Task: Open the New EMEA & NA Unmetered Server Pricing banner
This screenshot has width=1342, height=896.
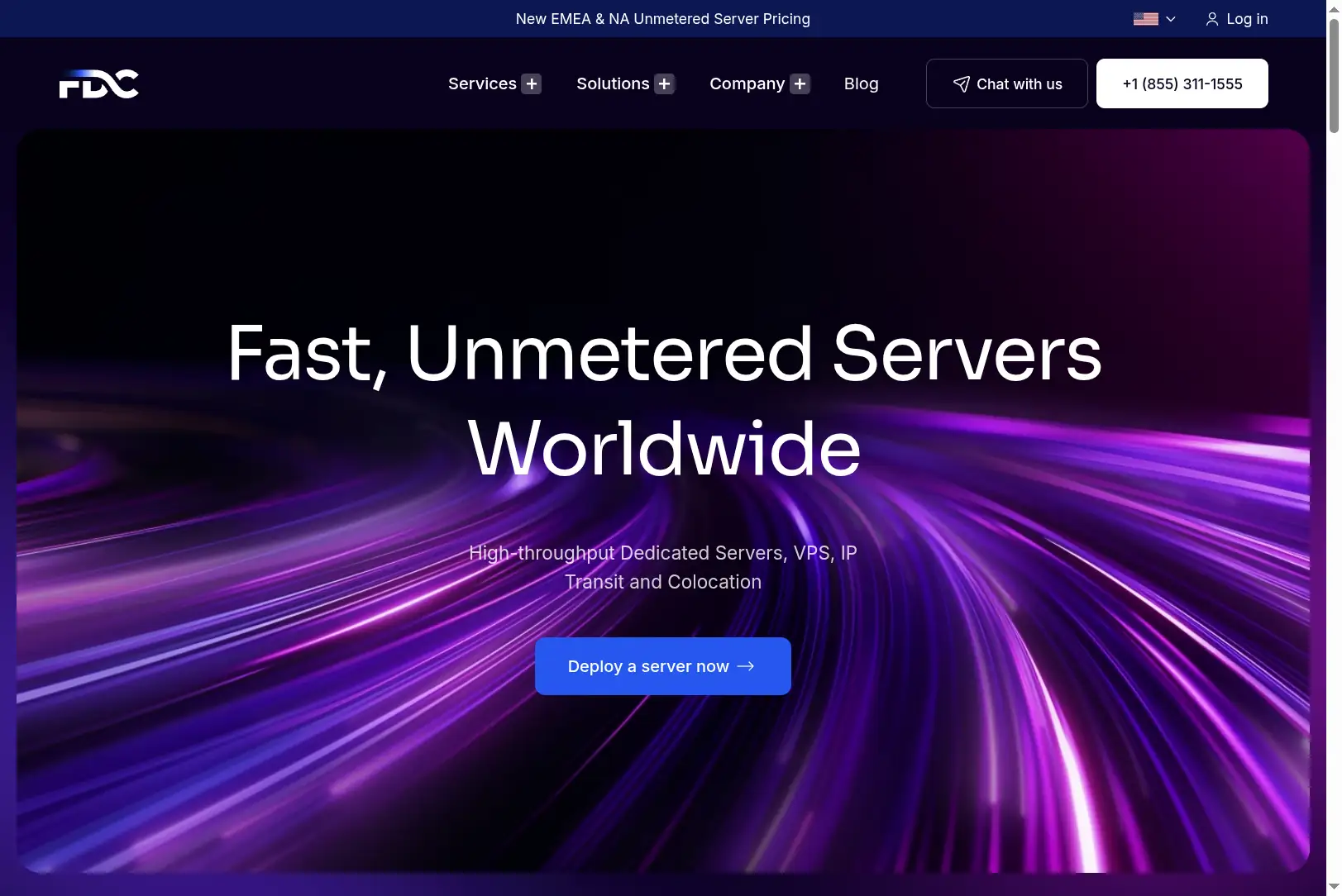Action: (662, 19)
